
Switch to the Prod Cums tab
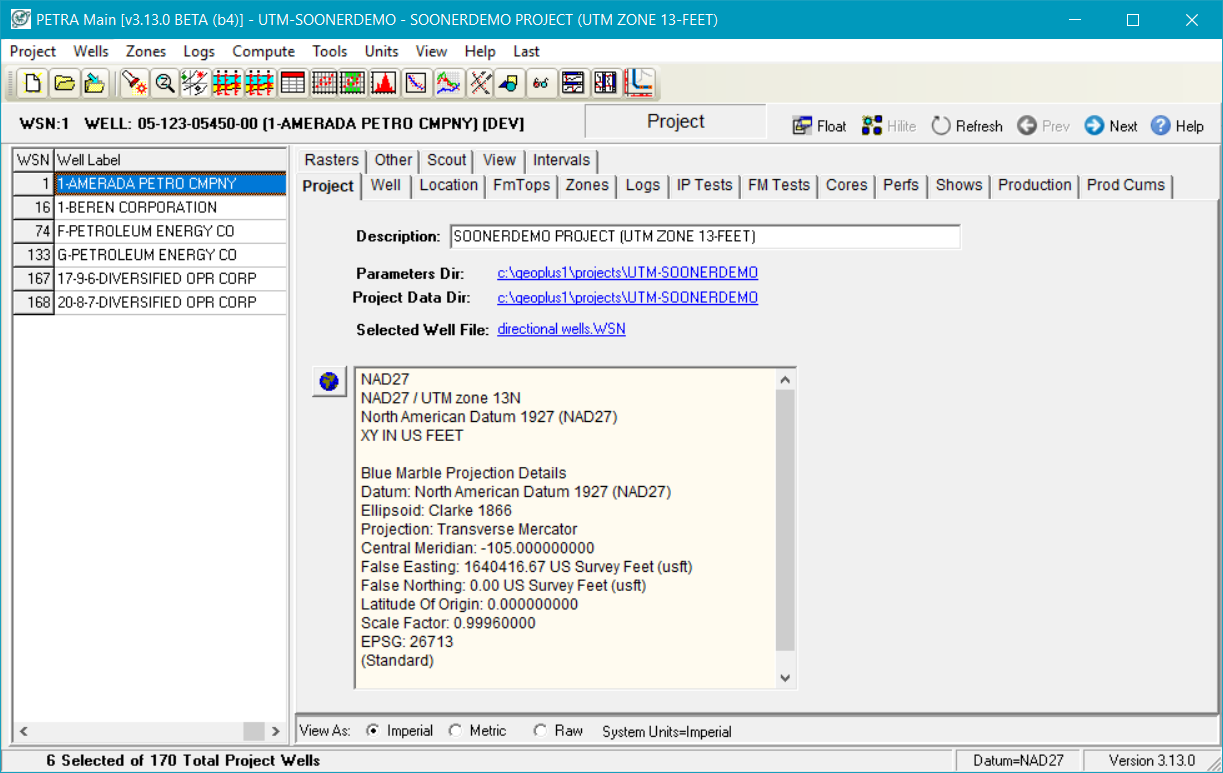coord(1126,185)
